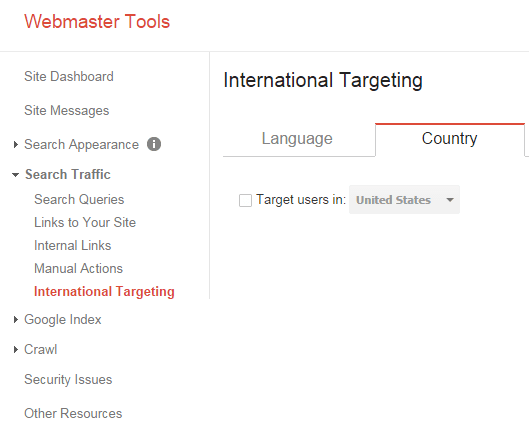529x441 pixels.
Task: Open Other Resources
Action: 73,414
